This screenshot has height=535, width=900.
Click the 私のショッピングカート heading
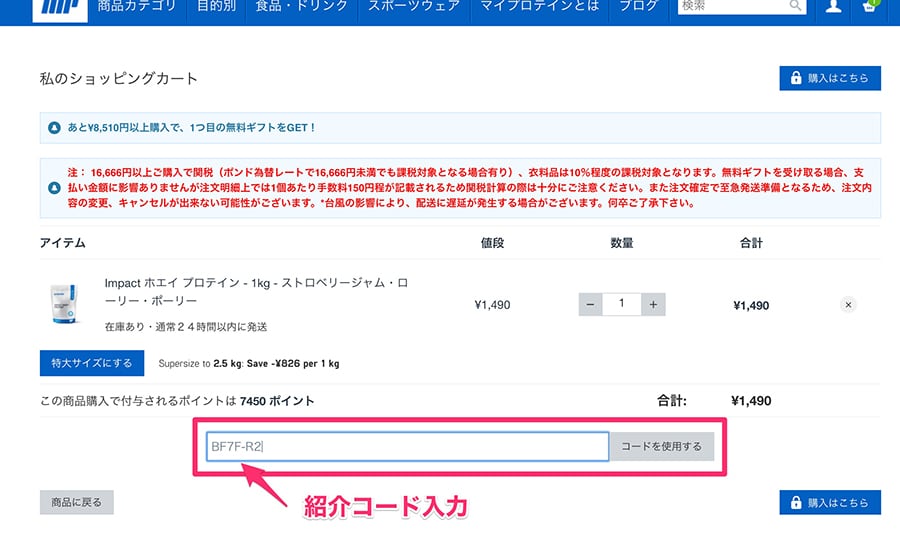(x=118, y=79)
